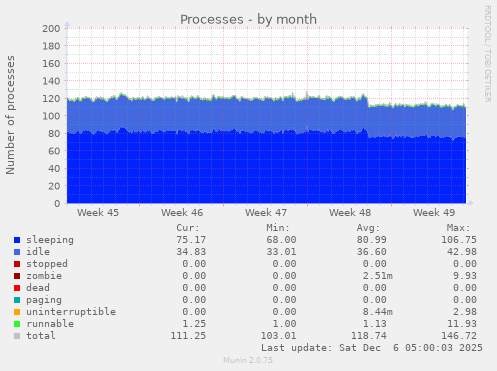Click the gray total legend swatch
497x371 pixels.
17,336
